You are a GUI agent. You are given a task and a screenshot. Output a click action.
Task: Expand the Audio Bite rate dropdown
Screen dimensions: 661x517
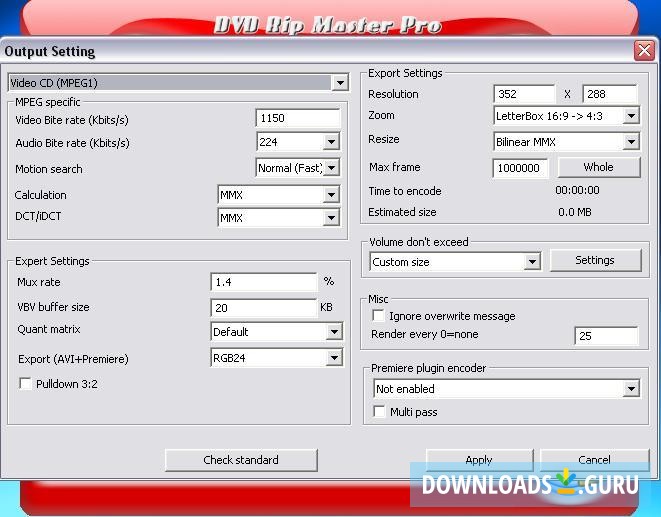click(298, 142)
